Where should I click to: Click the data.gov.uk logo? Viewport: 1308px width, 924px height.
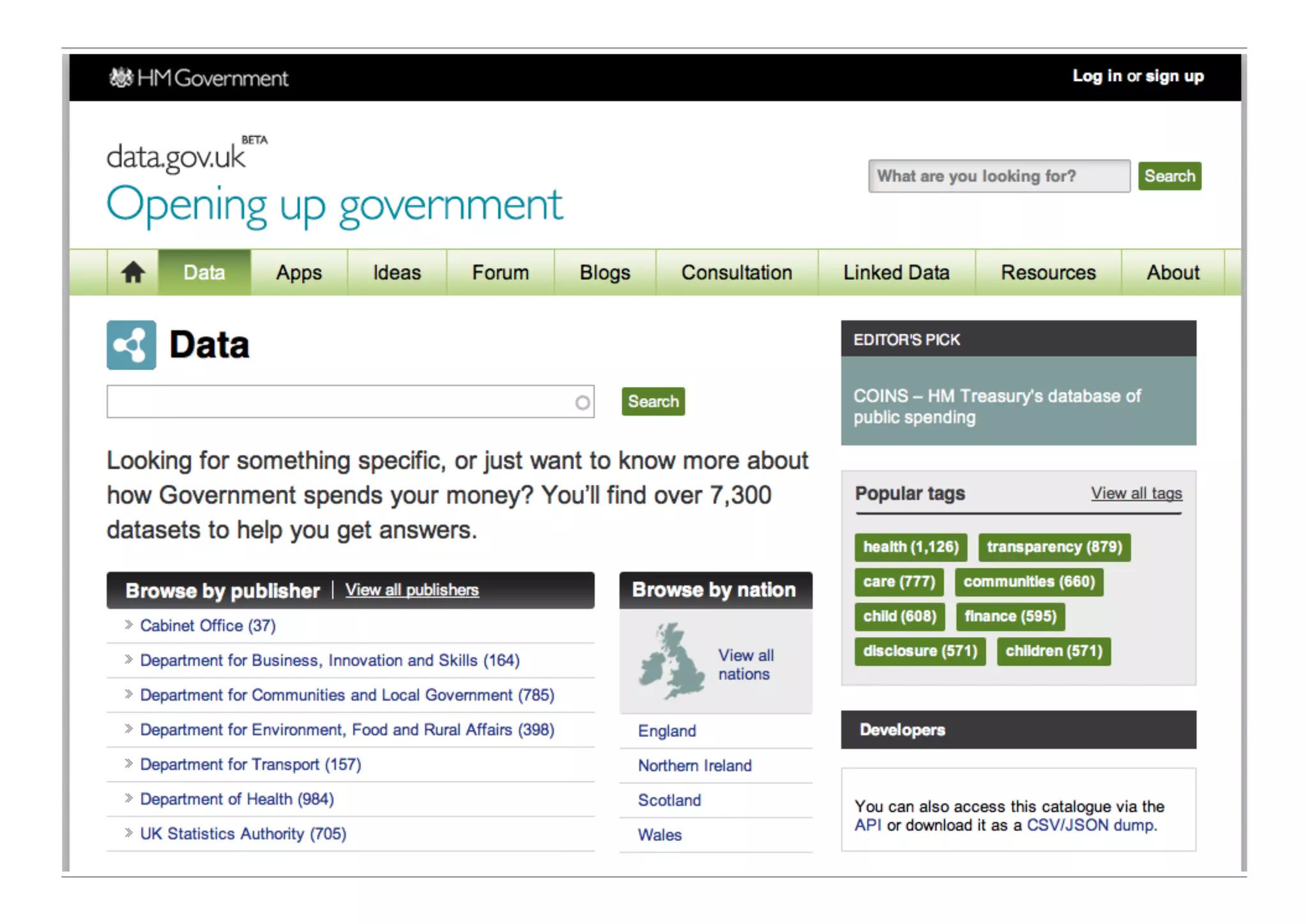176,157
